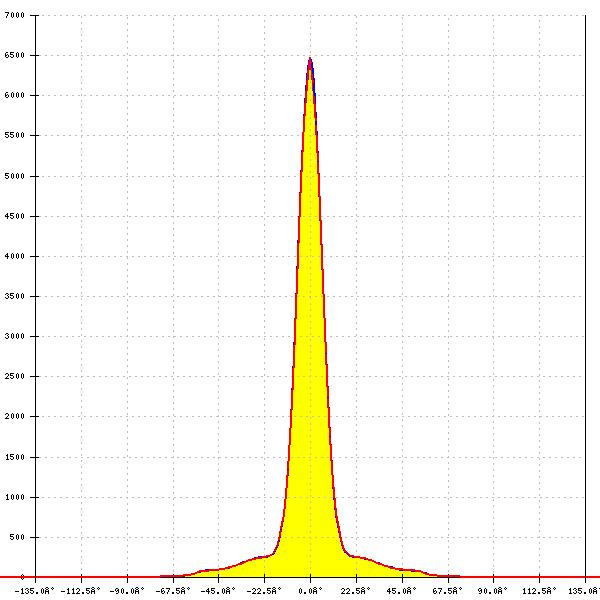Click the 3000 y-axis label

(15, 336)
